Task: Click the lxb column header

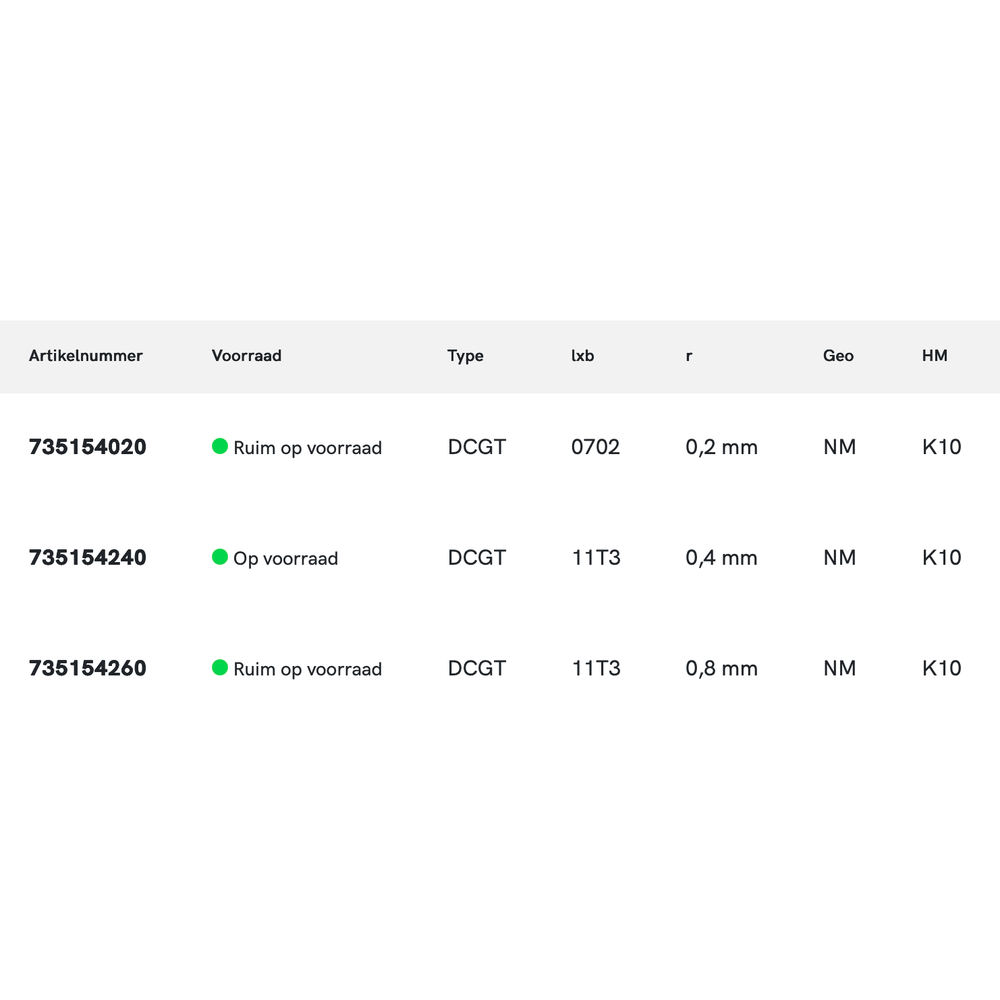Action: [582, 356]
